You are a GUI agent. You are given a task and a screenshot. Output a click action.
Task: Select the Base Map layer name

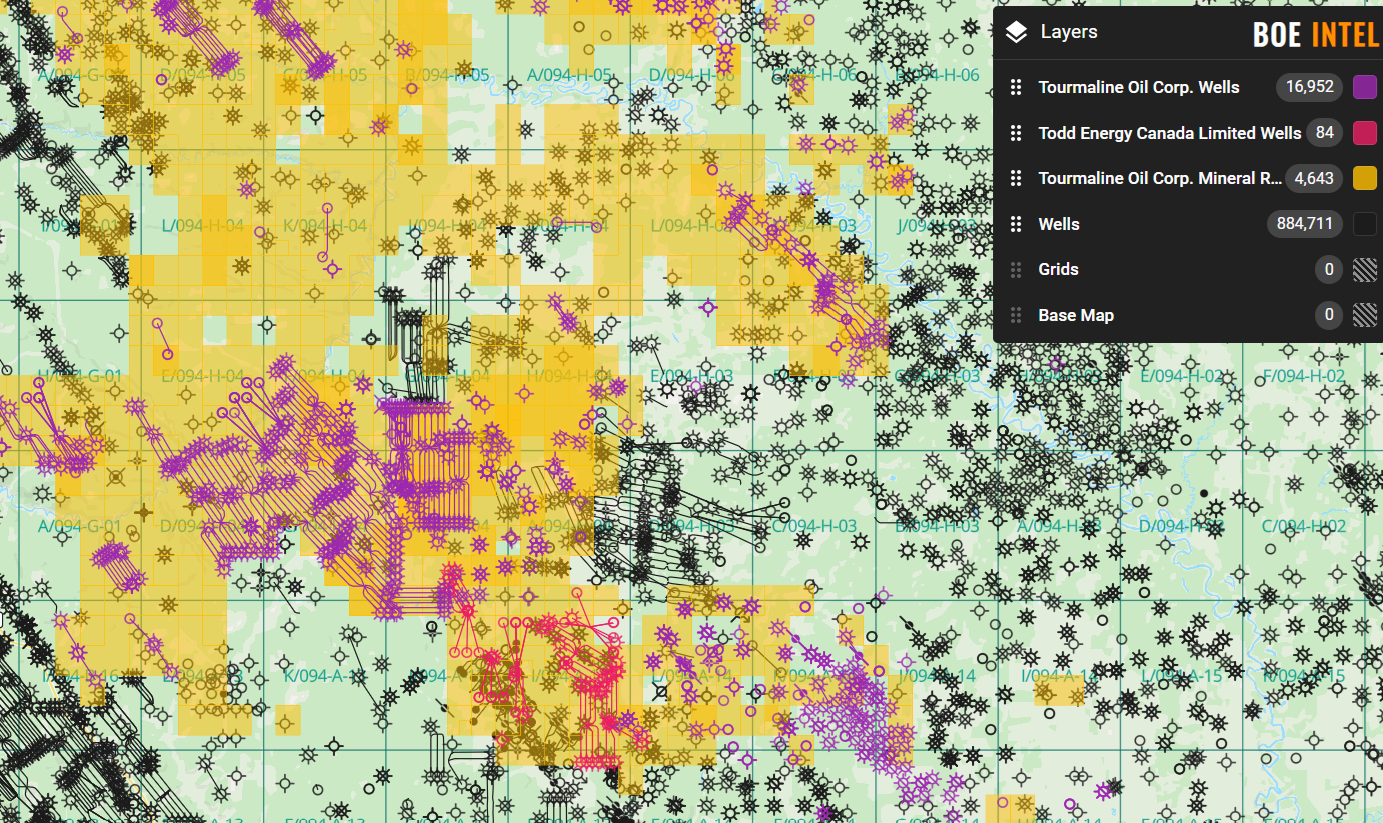(1075, 315)
